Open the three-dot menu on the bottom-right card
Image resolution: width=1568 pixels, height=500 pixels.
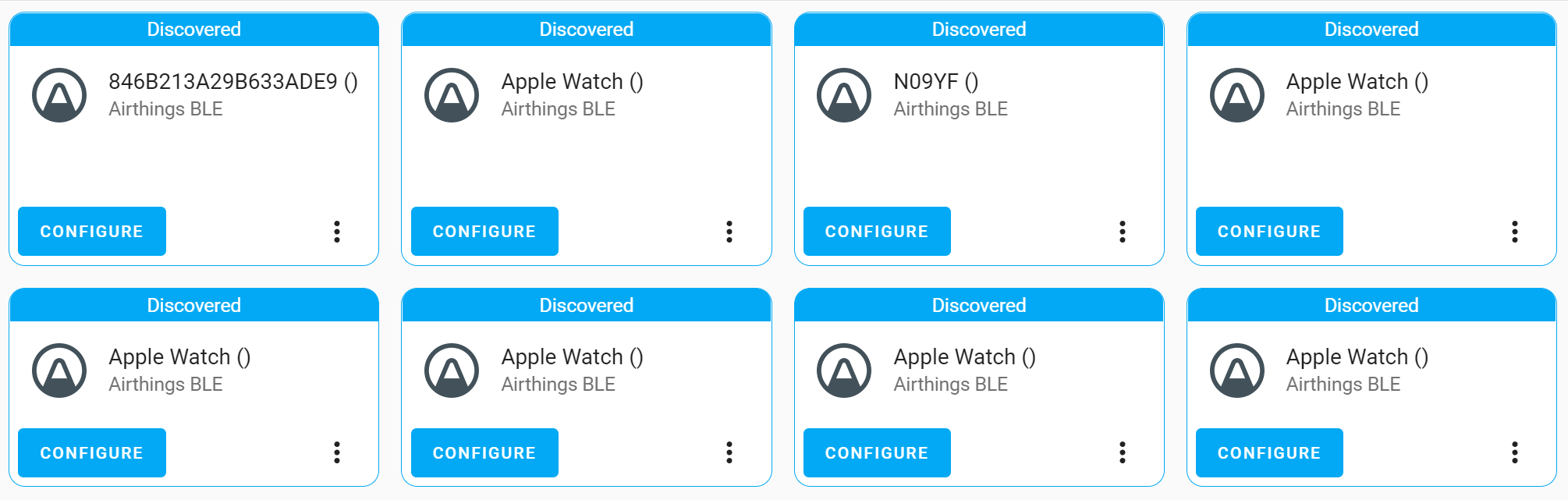(x=1514, y=452)
